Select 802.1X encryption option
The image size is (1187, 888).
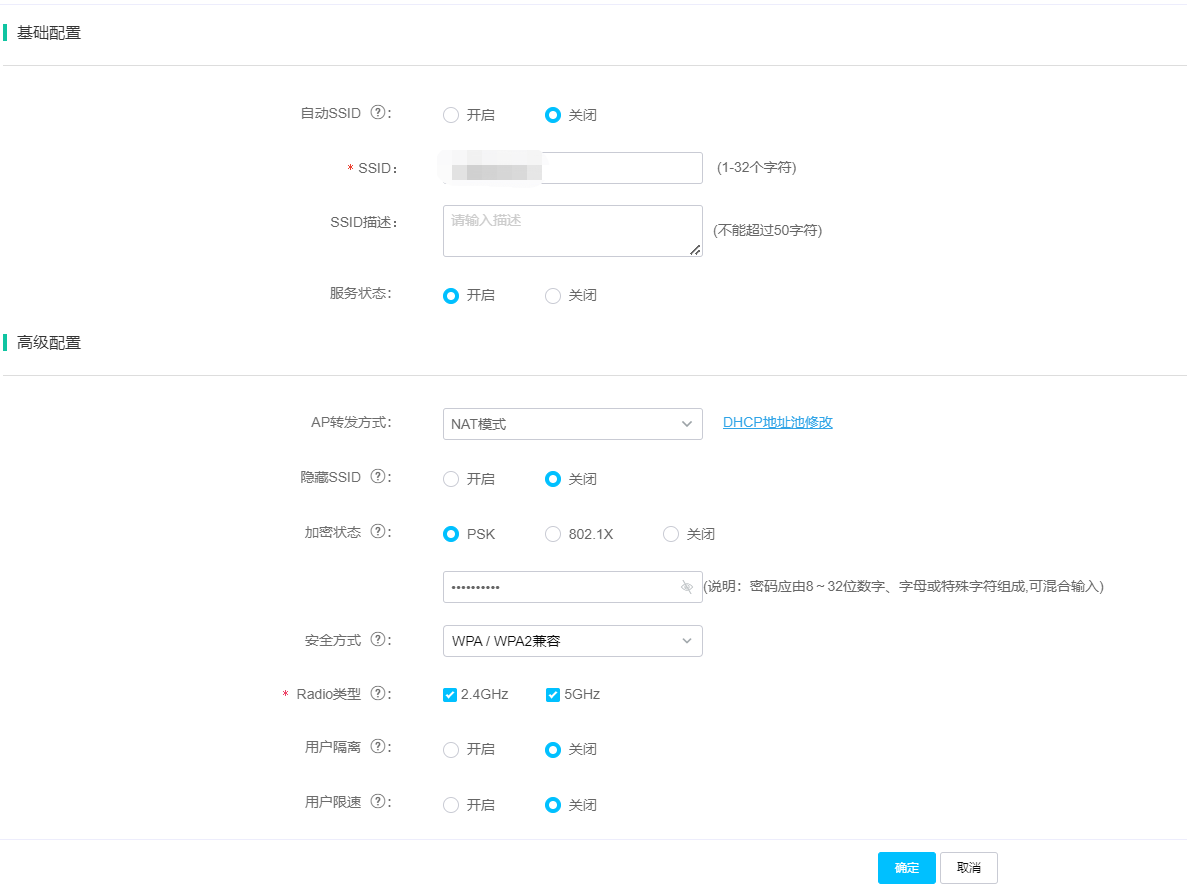pyautogui.click(x=553, y=535)
